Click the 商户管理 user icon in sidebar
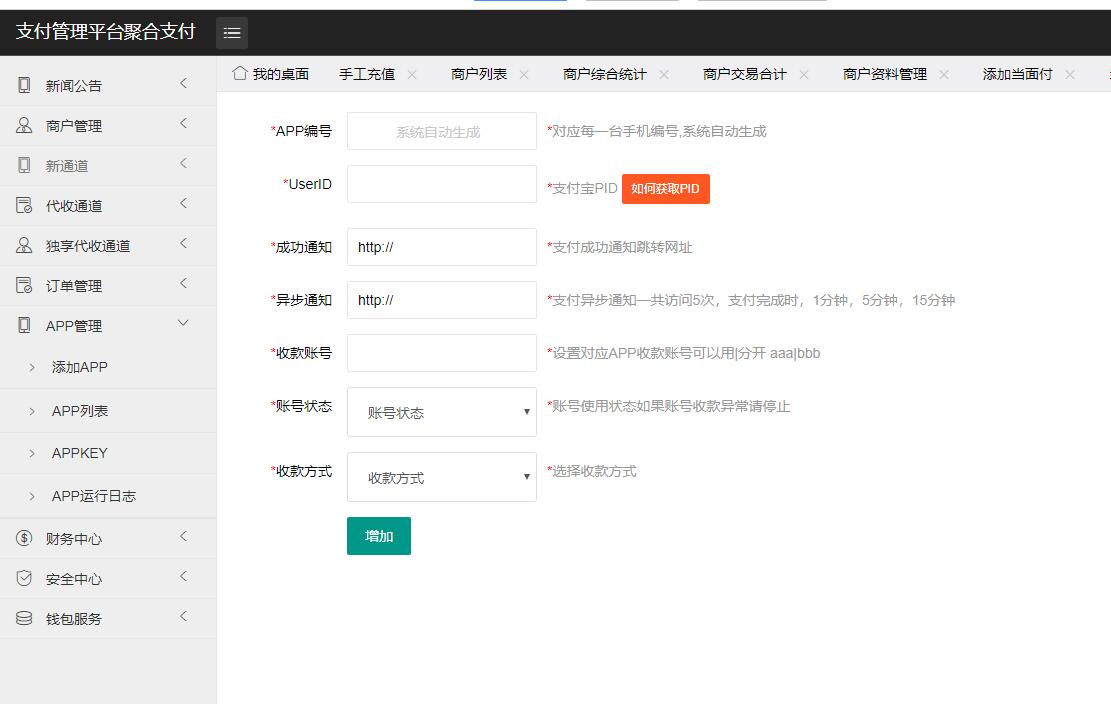Screen dimensions: 1111x704 click(x=24, y=125)
